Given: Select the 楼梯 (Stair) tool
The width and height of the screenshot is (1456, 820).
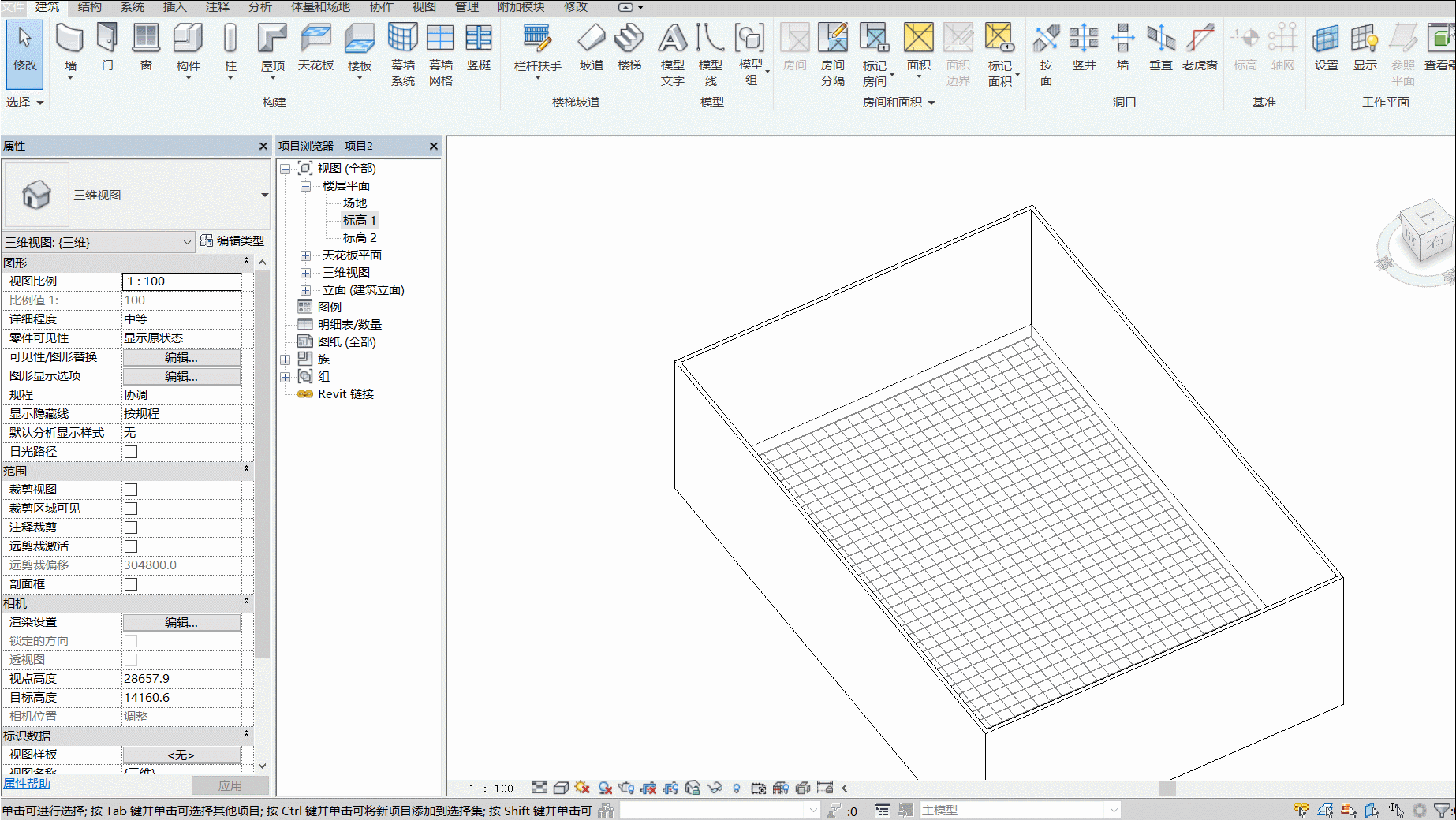Looking at the screenshot, I should coord(629,47).
